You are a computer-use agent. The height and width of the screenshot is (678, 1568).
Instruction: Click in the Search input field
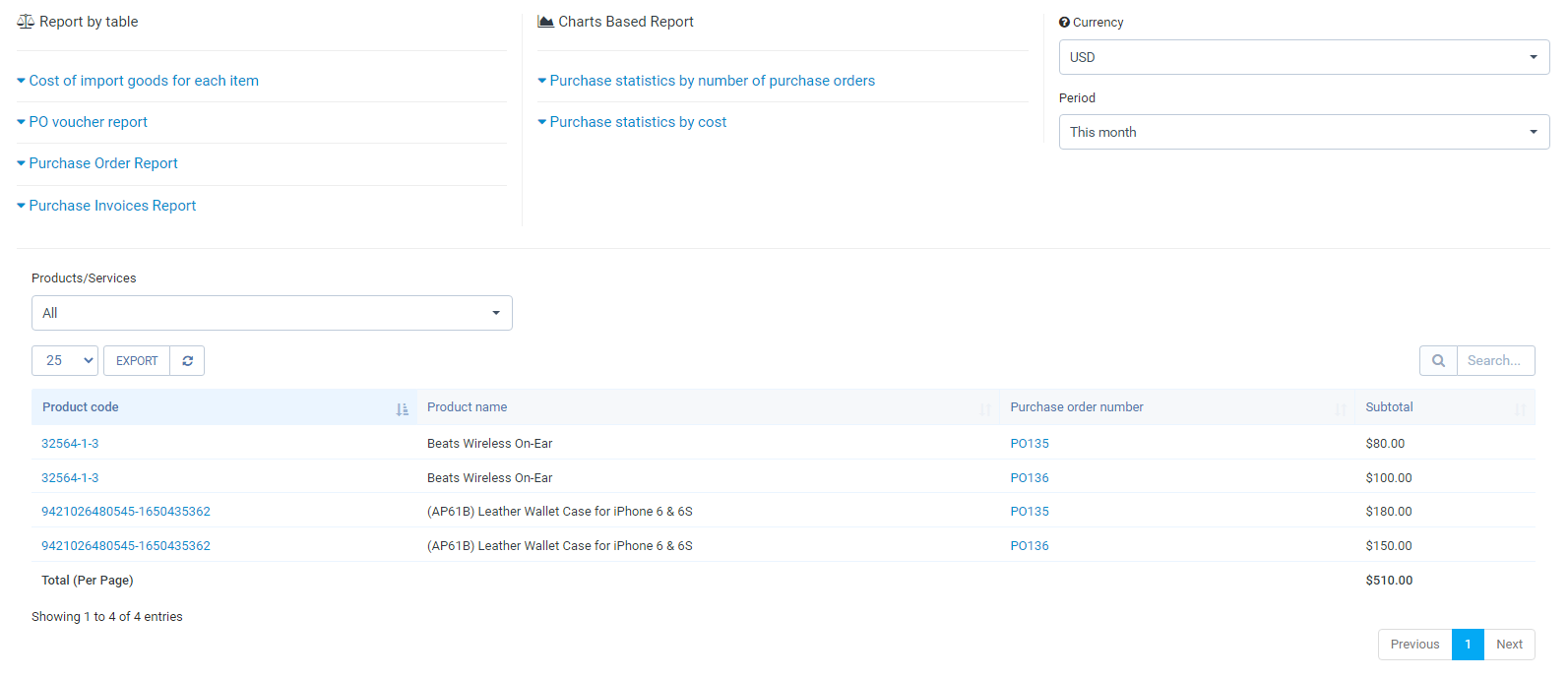(x=1494, y=361)
